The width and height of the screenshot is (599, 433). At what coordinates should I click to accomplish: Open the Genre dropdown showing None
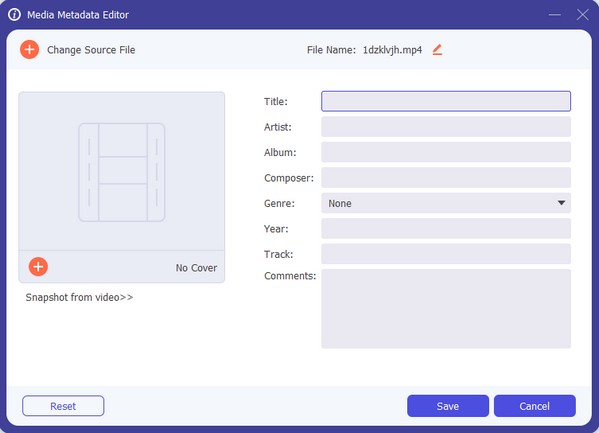tap(446, 203)
